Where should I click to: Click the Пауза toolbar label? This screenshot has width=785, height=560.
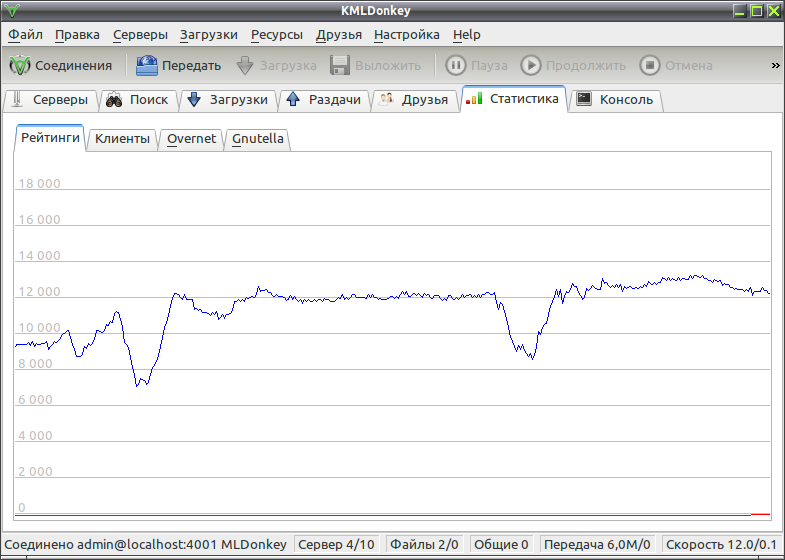489,66
